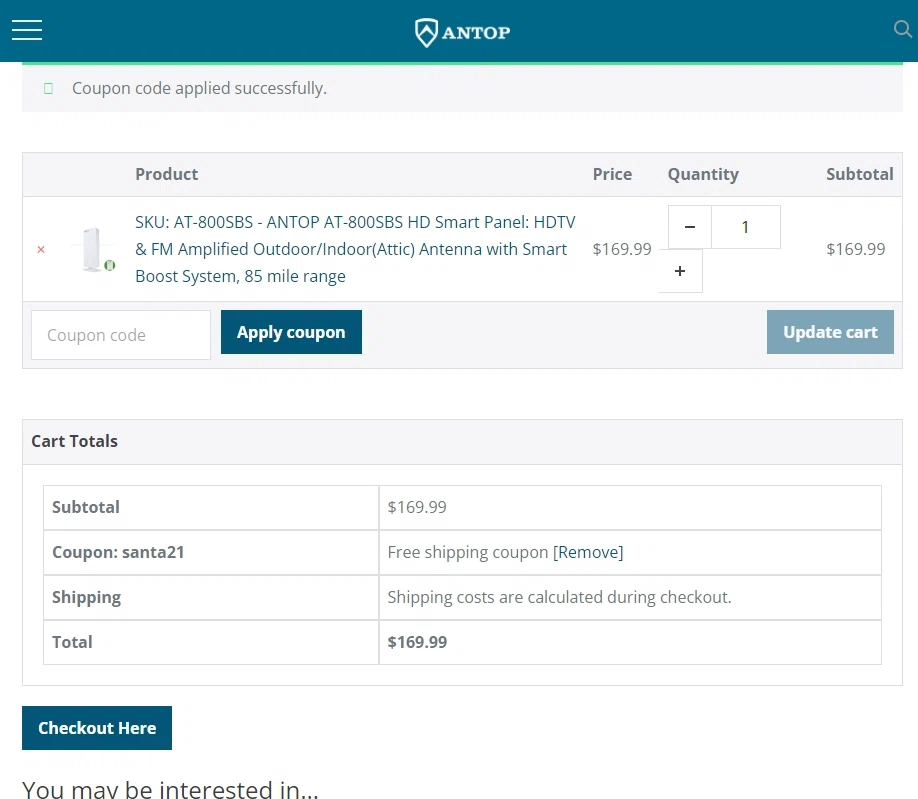The height and width of the screenshot is (799, 918).
Task: Select the product price $169.99 in Price column
Action: [x=622, y=249]
